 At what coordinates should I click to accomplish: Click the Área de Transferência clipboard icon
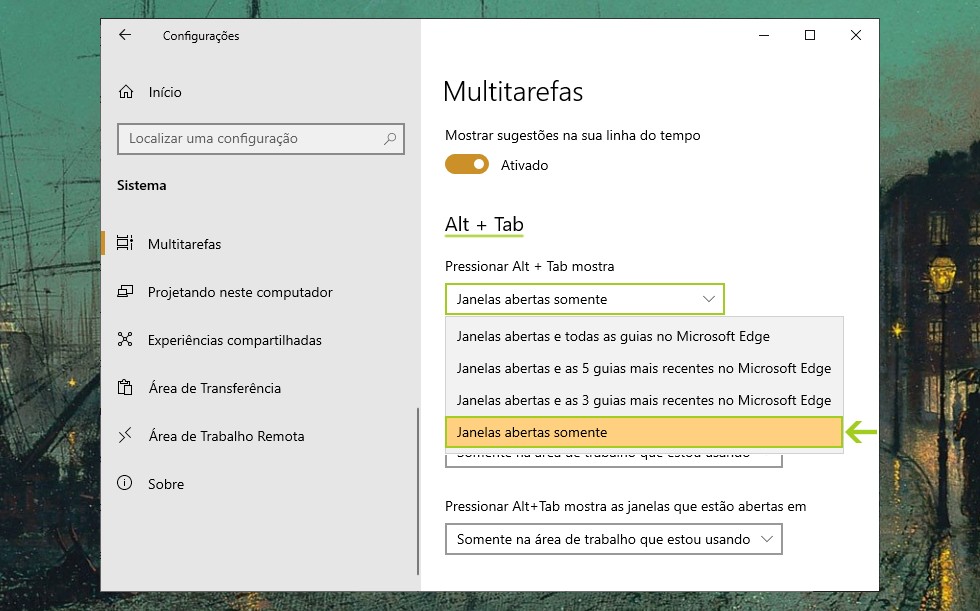(125, 388)
